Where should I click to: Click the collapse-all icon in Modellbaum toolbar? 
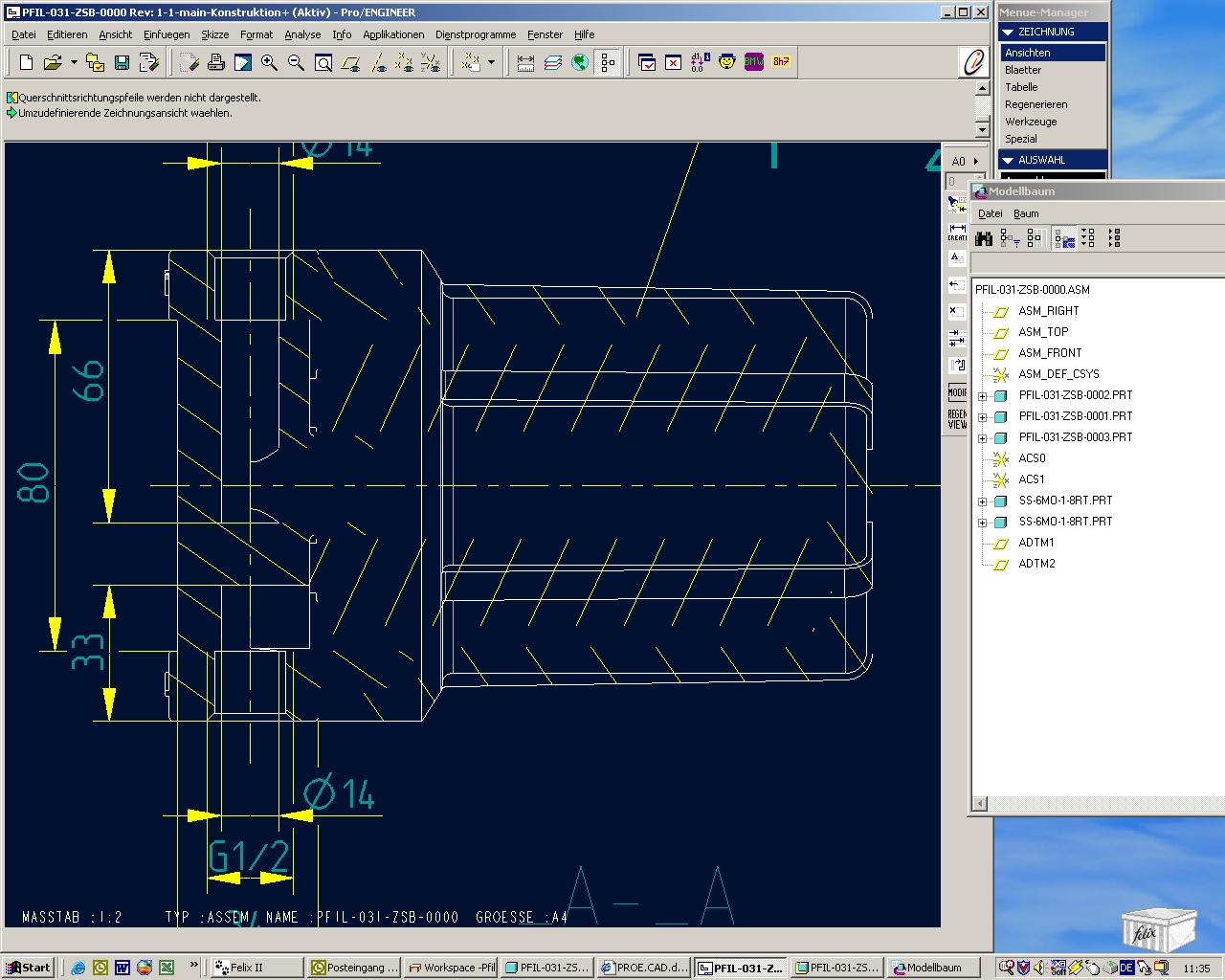coord(1114,238)
